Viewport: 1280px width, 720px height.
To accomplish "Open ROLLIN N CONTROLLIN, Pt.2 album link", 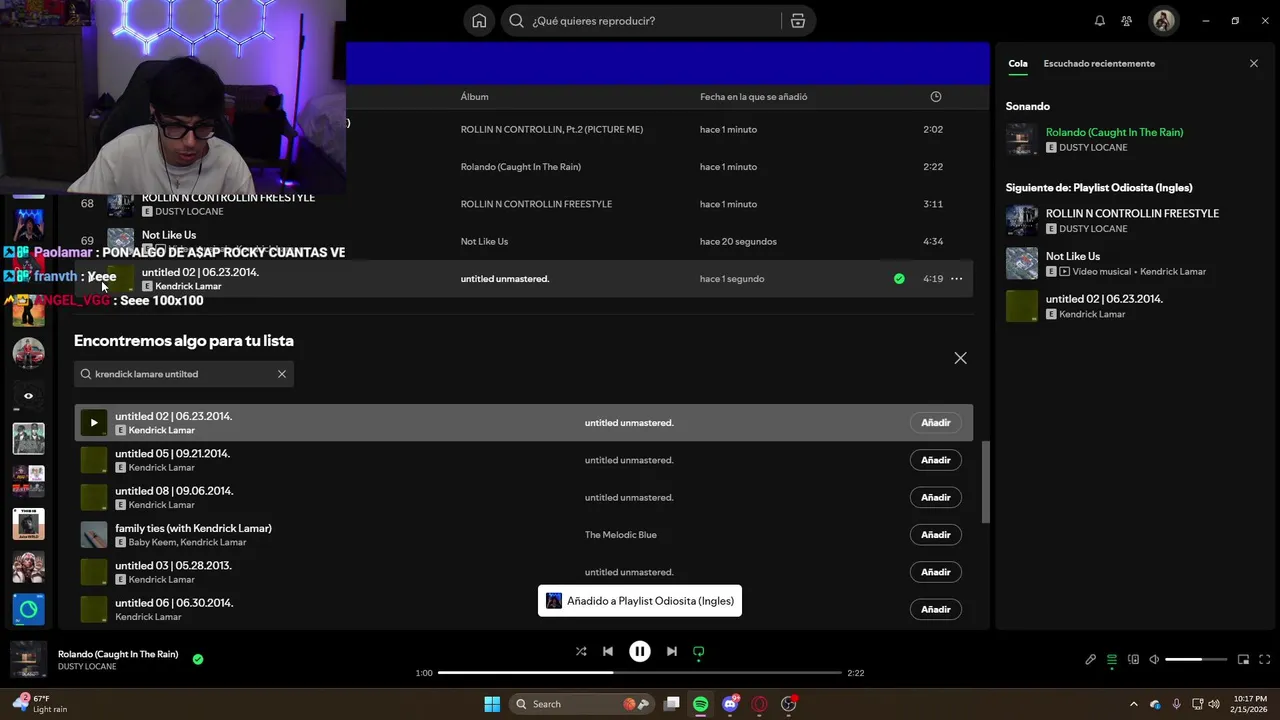I will click(x=551, y=130).
